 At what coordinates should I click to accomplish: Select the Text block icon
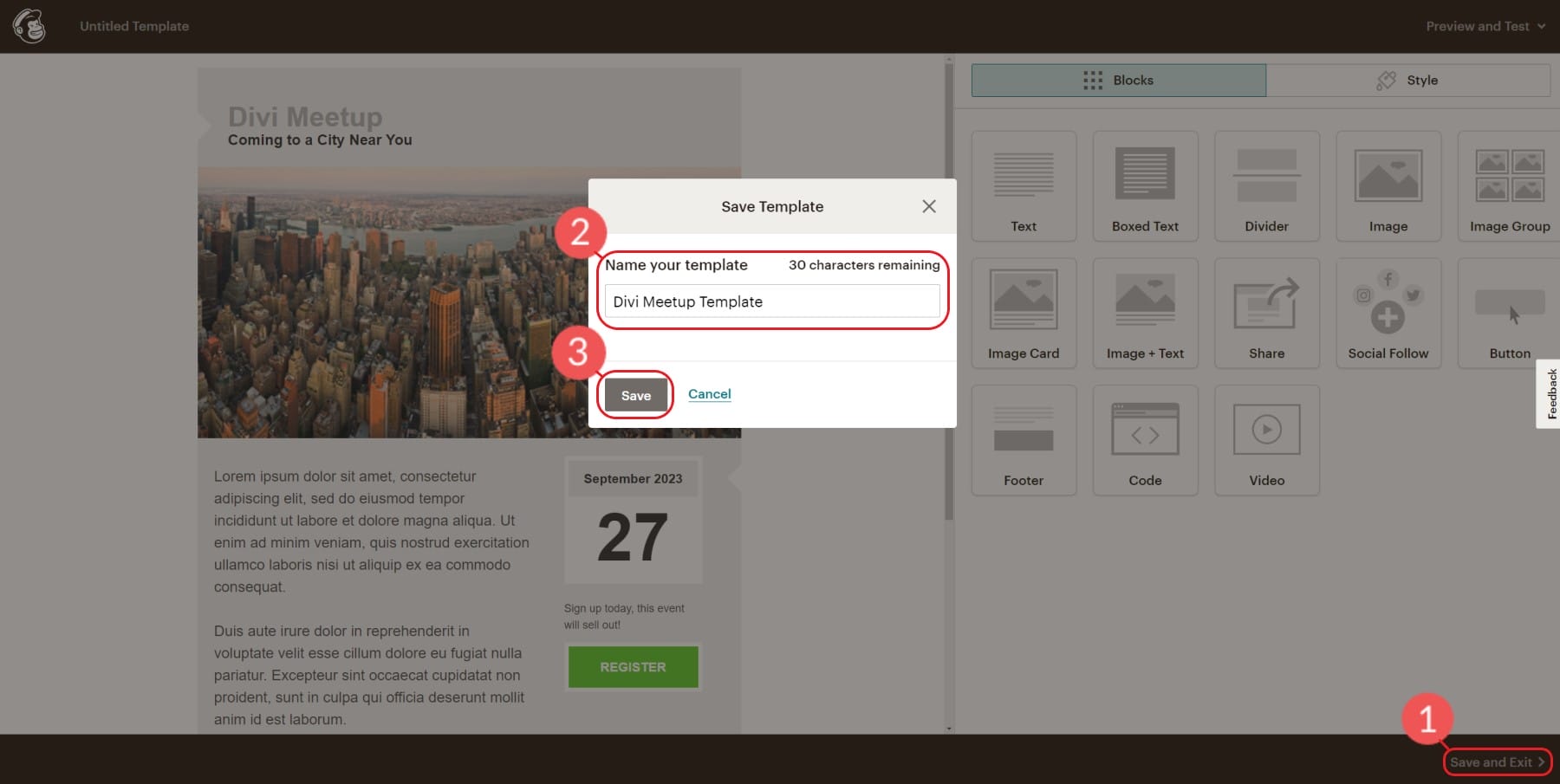pyautogui.click(x=1024, y=185)
